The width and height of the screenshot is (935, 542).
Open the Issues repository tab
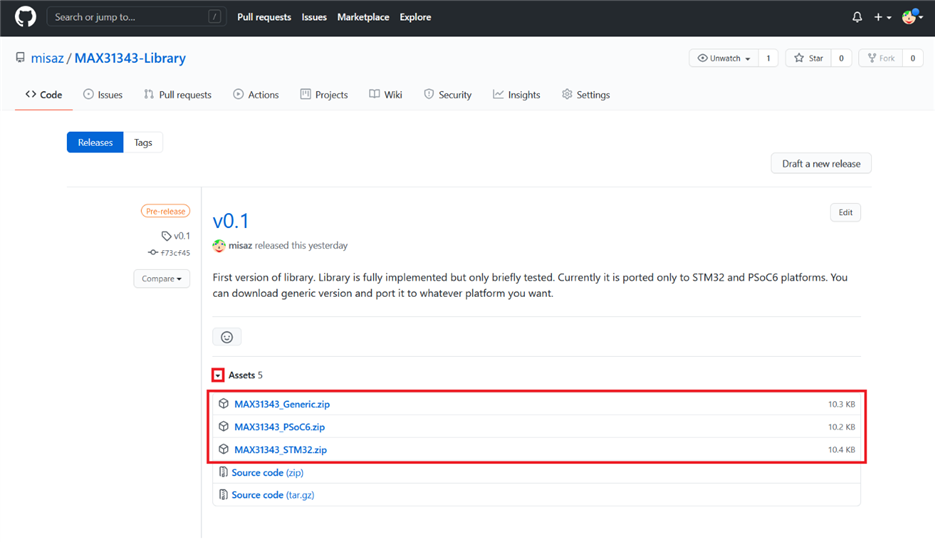point(103,95)
